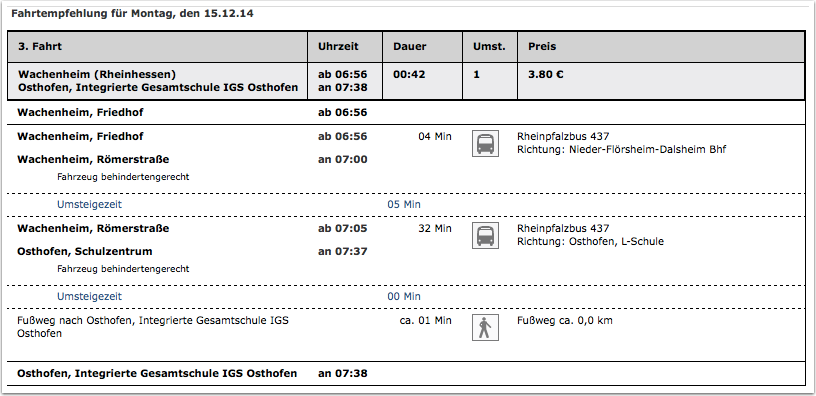This screenshot has height=396, width=816.
Task: Click Richtung: Osthofen, L-Schule text
Action: (x=590, y=241)
